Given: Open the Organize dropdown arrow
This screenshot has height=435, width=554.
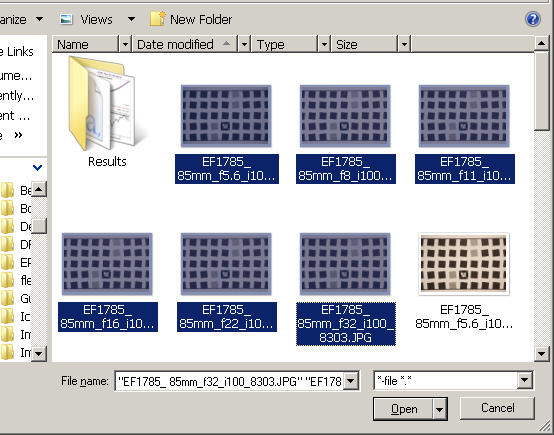Looking at the screenshot, I should tap(40, 19).
